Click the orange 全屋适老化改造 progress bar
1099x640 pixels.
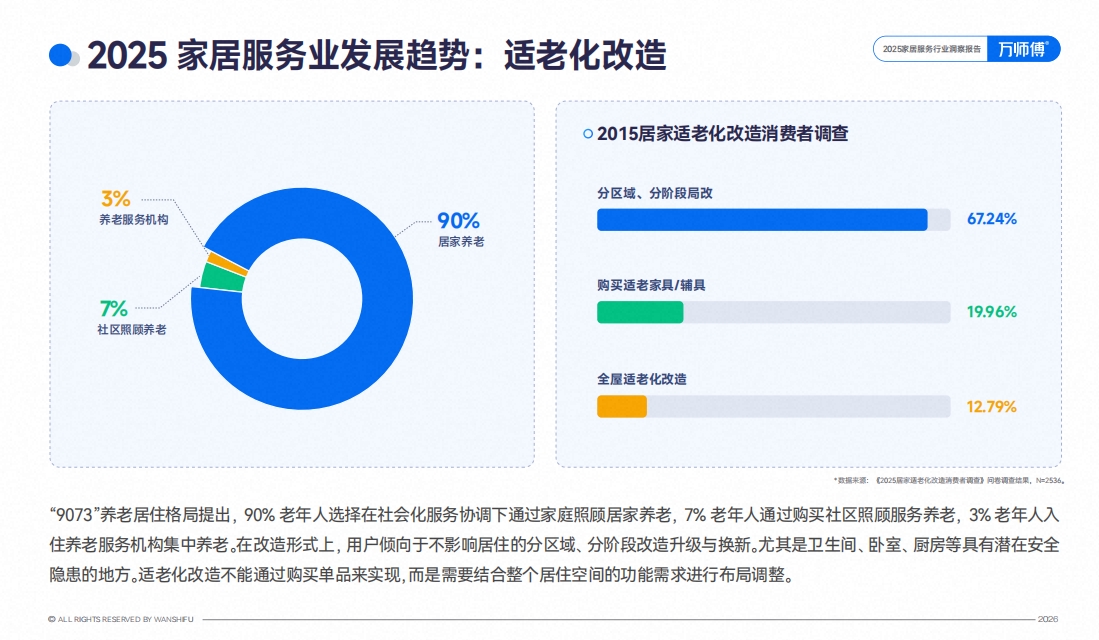(x=622, y=406)
